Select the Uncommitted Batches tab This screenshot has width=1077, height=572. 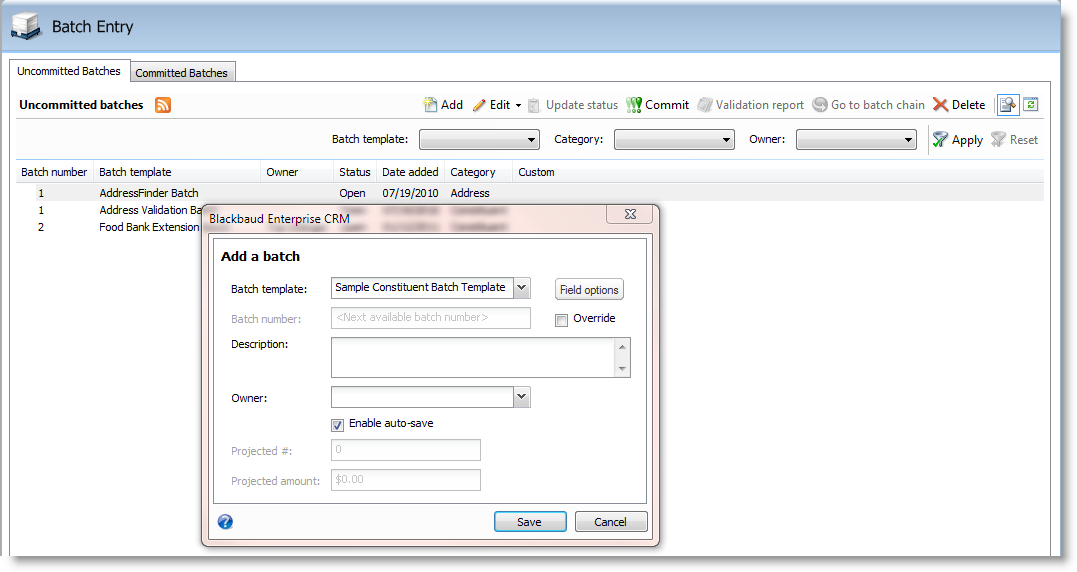pyautogui.click(x=69, y=71)
